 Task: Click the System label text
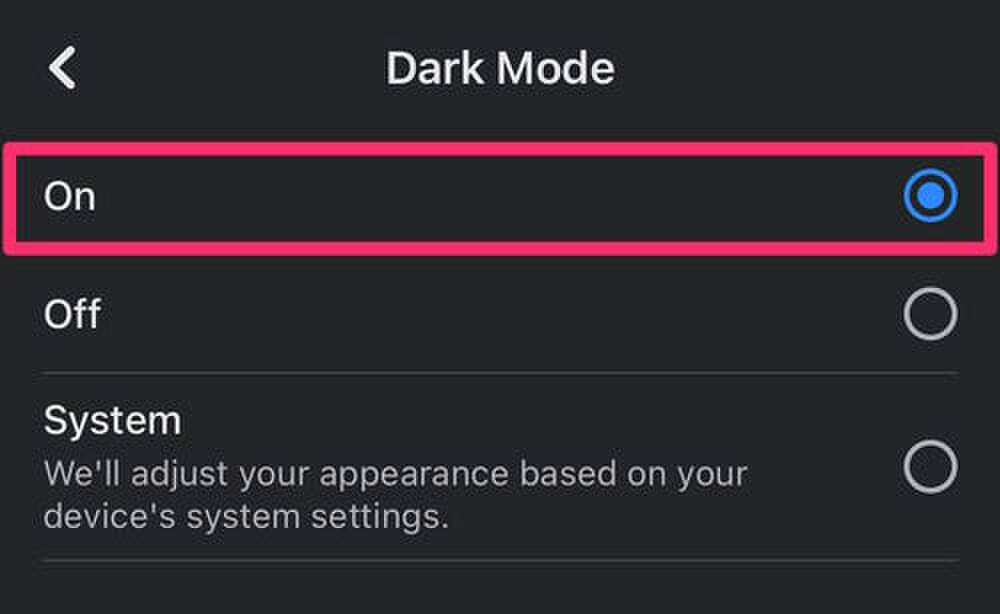tap(111, 421)
